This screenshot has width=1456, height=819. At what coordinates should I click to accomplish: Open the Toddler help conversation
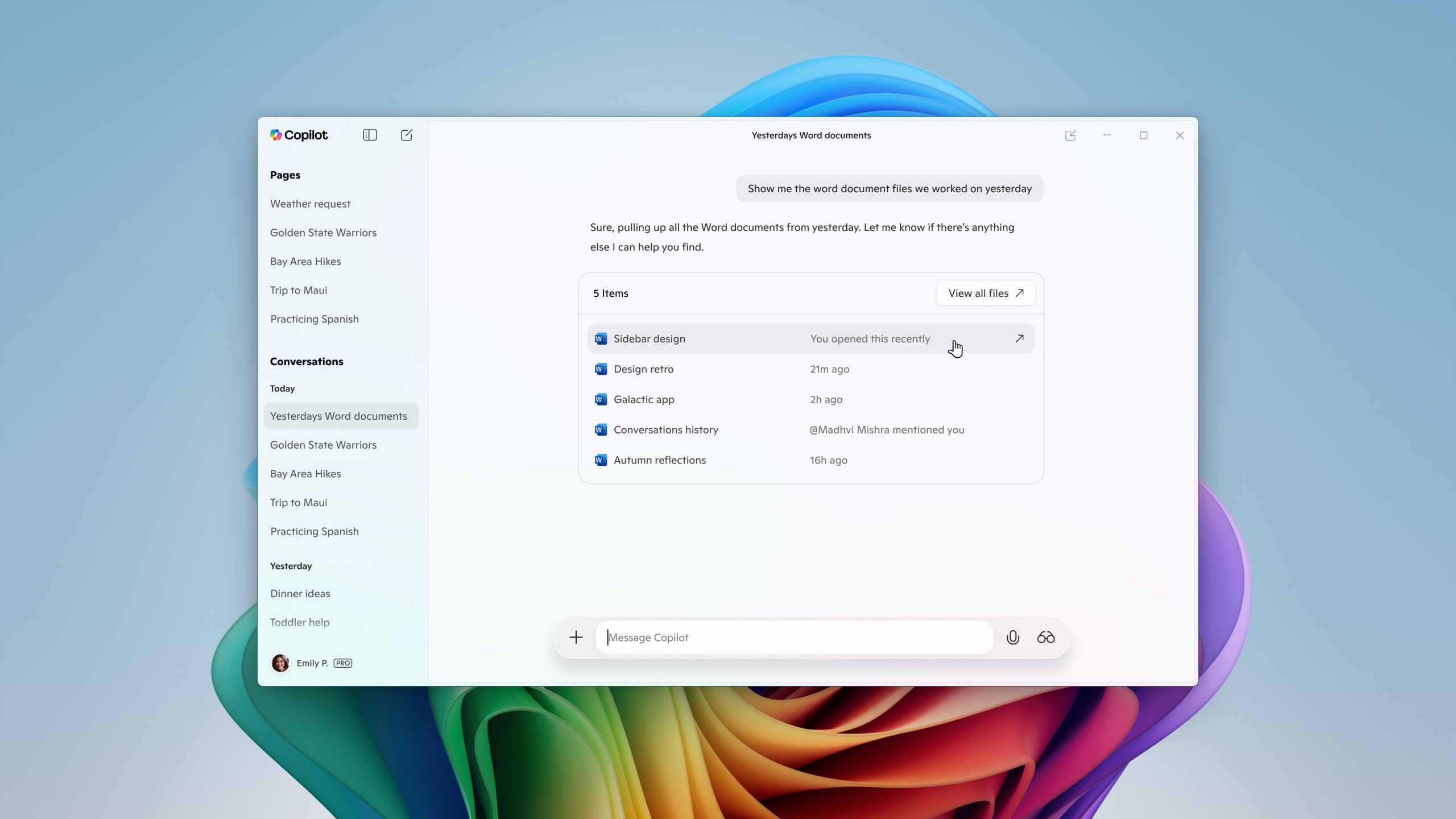pyautogui.click(x=299, y=622)
